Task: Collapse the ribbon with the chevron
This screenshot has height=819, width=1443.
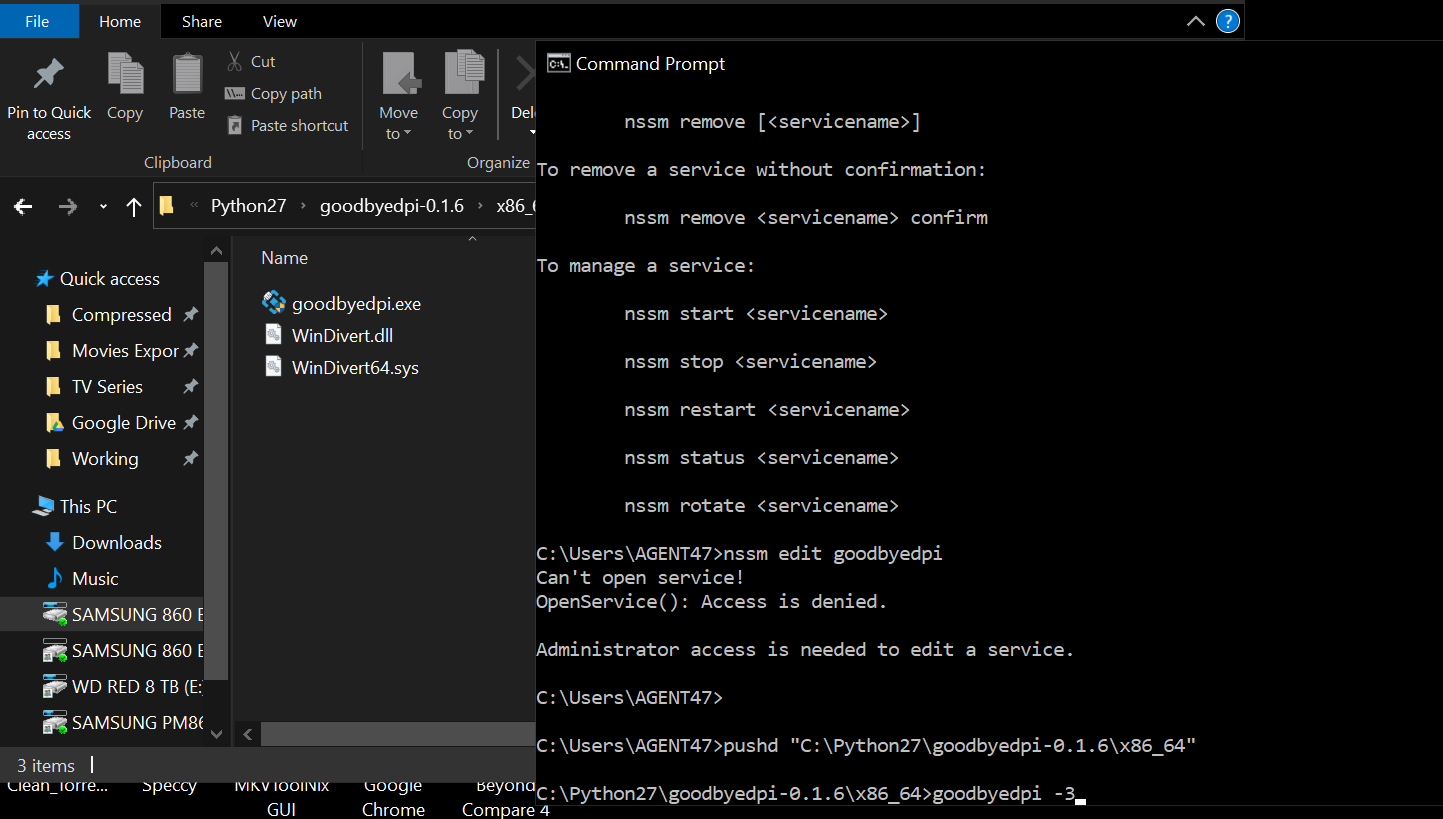Action: pyautogui.click(x=1195, y=20)
